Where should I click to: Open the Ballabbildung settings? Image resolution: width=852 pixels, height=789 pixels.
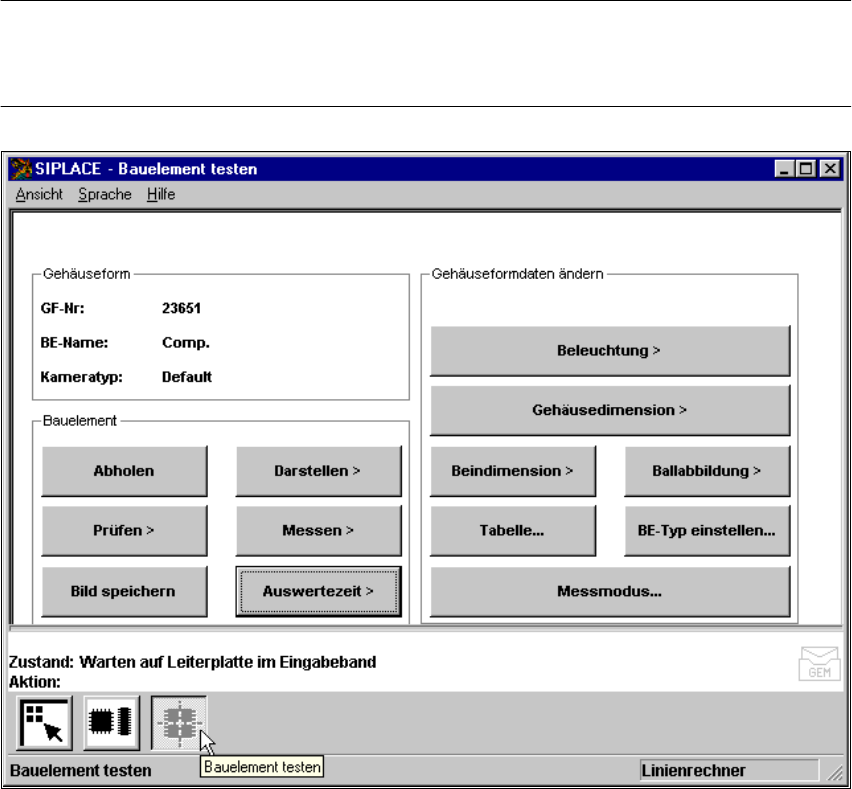pos(706,471)
